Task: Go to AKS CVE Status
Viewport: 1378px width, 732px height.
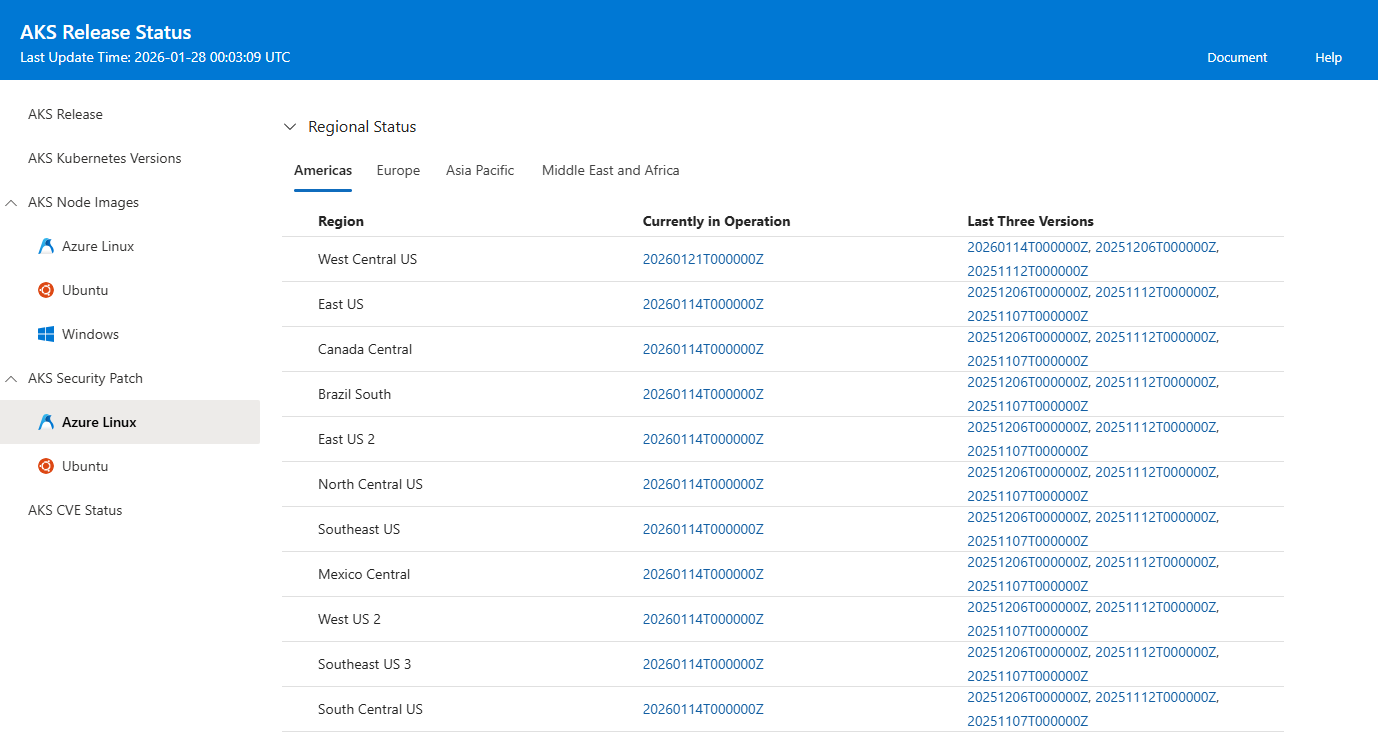Action: (76, 509)
